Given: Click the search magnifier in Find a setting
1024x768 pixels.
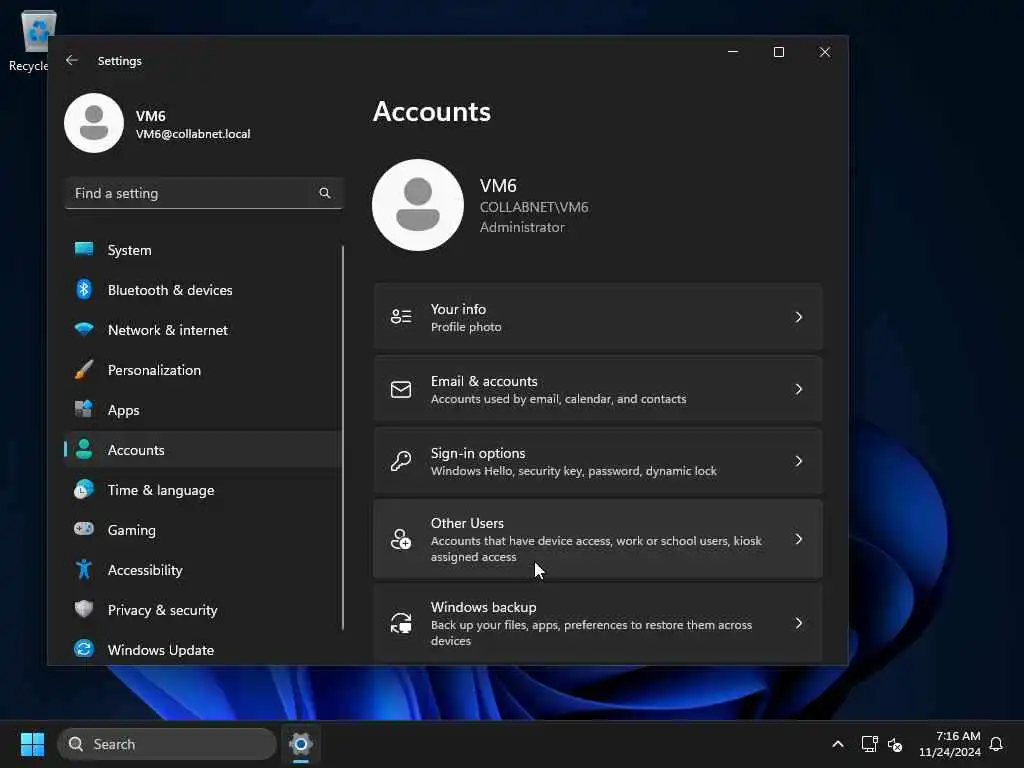Looking at the screenshot, I should (325, 193).
